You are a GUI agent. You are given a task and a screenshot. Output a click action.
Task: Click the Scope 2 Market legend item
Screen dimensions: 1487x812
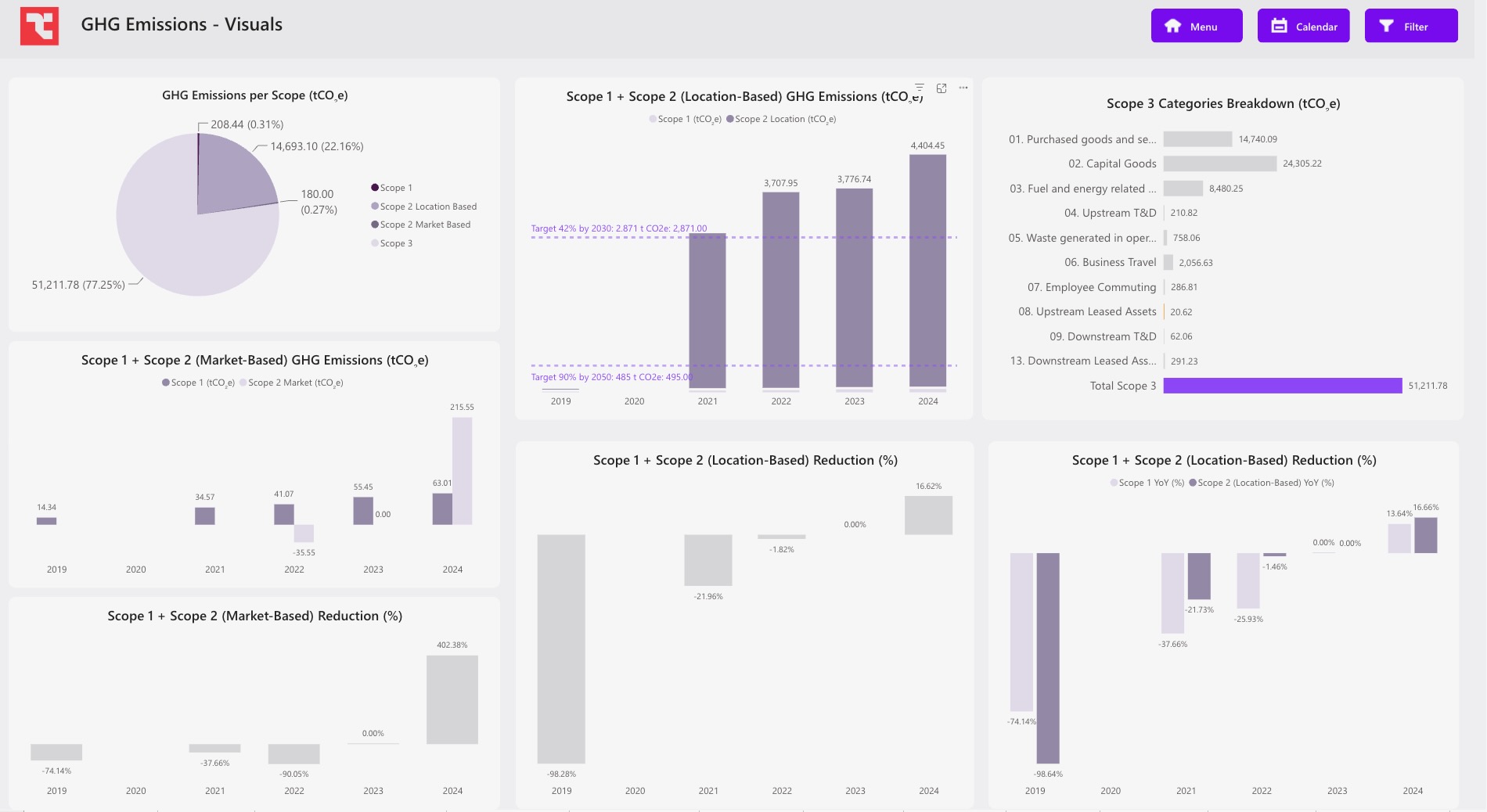[291, 383]
